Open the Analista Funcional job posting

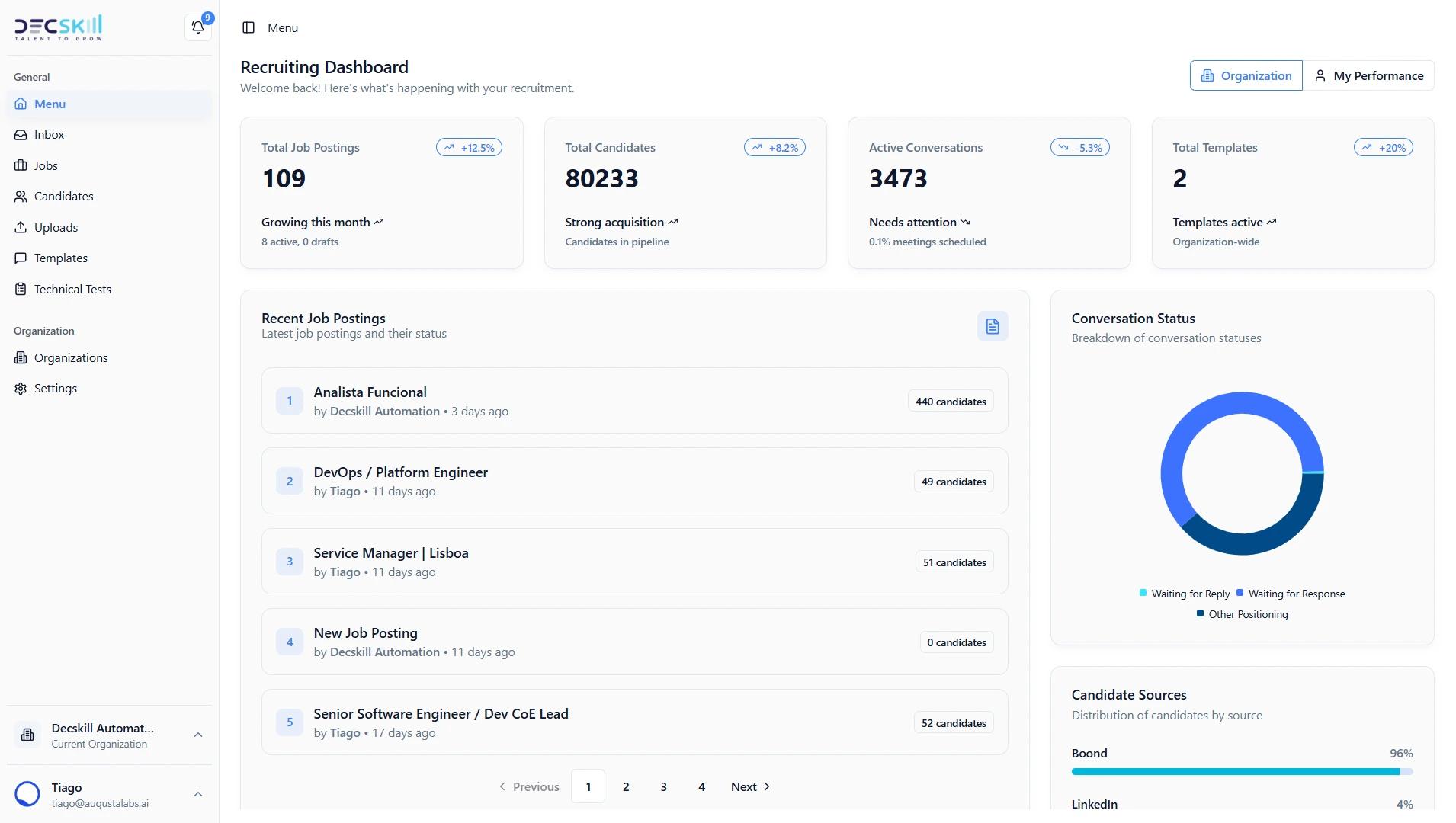point(634,401)
